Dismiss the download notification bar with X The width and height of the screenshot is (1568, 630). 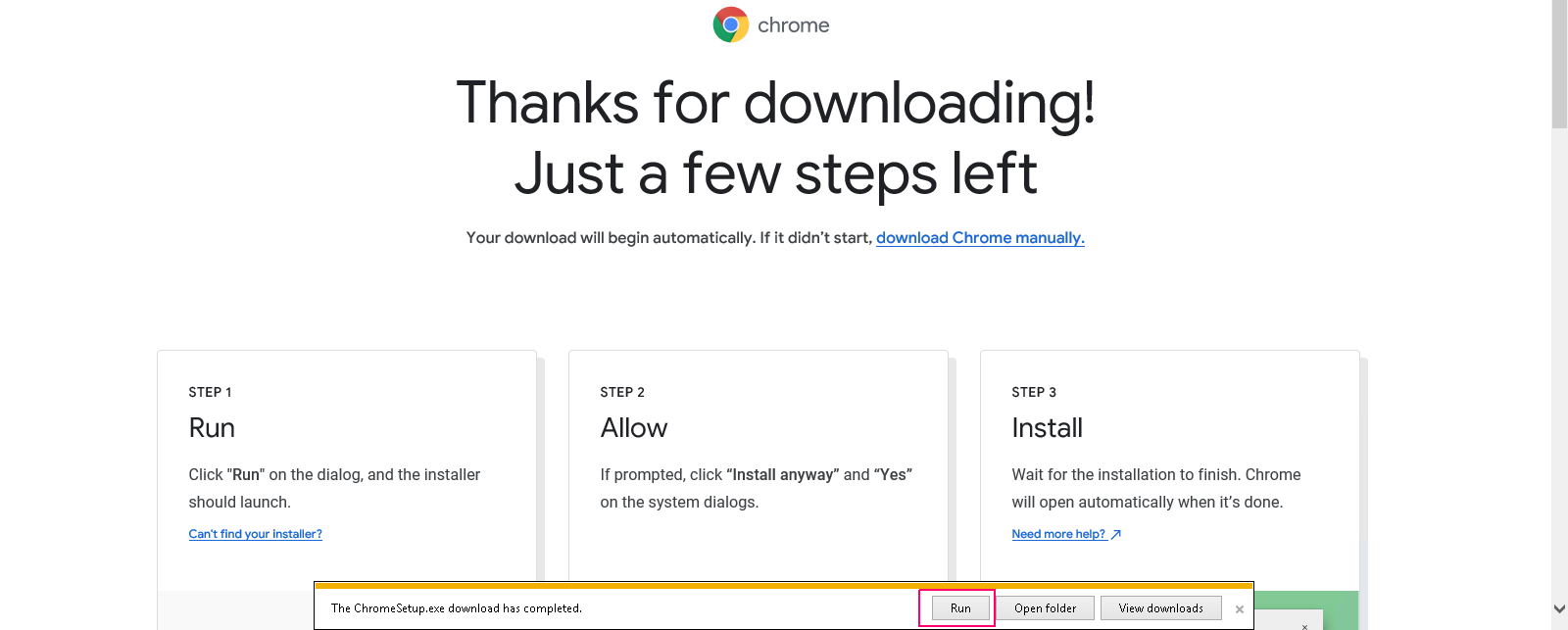click(x=1240, y=609)
